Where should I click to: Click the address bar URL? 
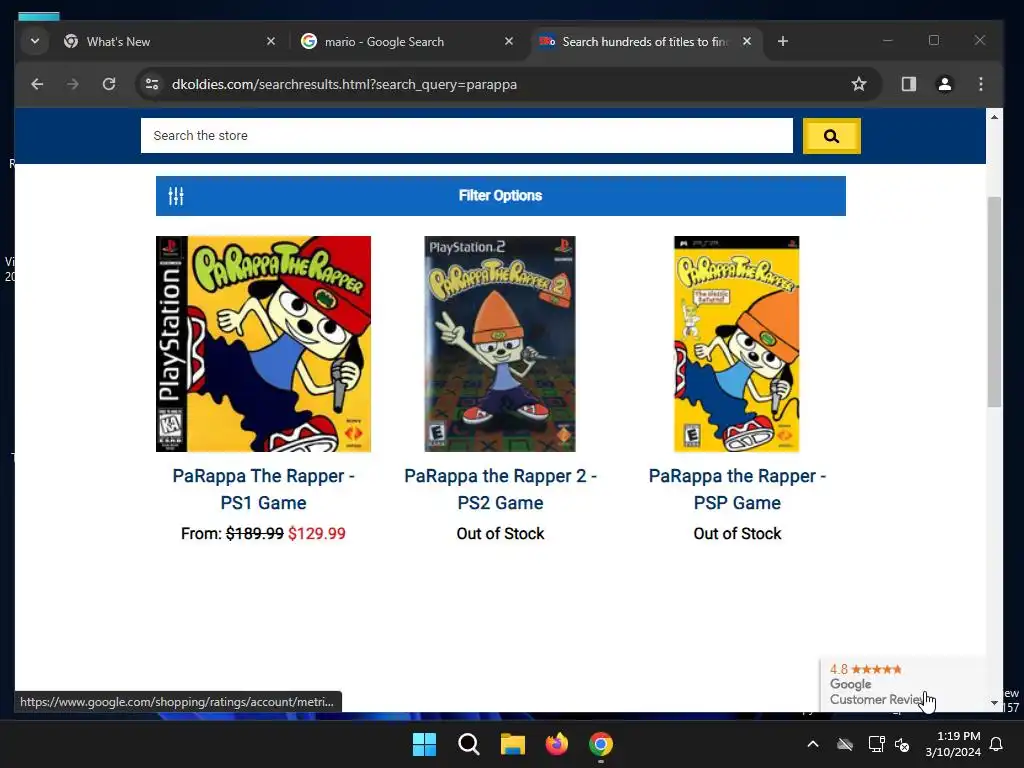(x=344, y=84)
